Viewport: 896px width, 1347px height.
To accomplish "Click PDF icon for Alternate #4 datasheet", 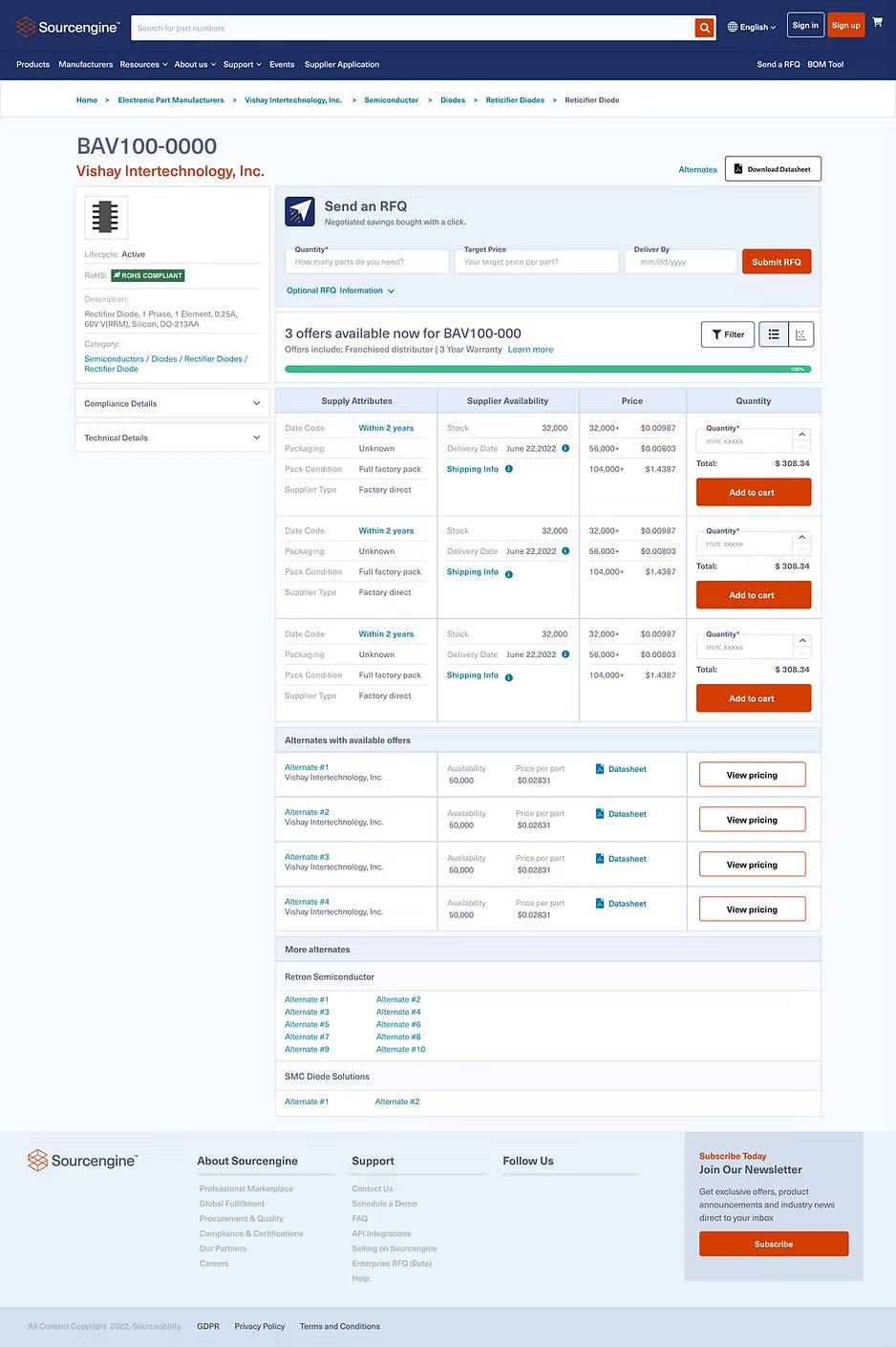I will click(x=599, y=904).
